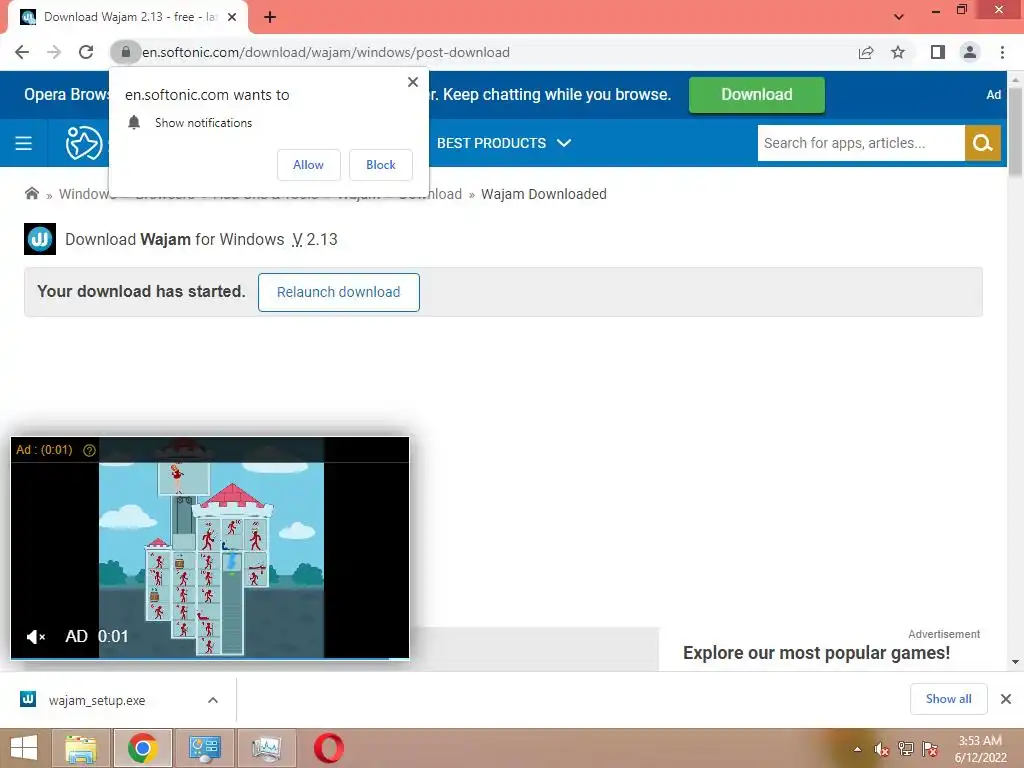Click the muted volume tray icon
Image resolution: width=1024 pixels, height=768 pixels.
click(x=882, y=749)
